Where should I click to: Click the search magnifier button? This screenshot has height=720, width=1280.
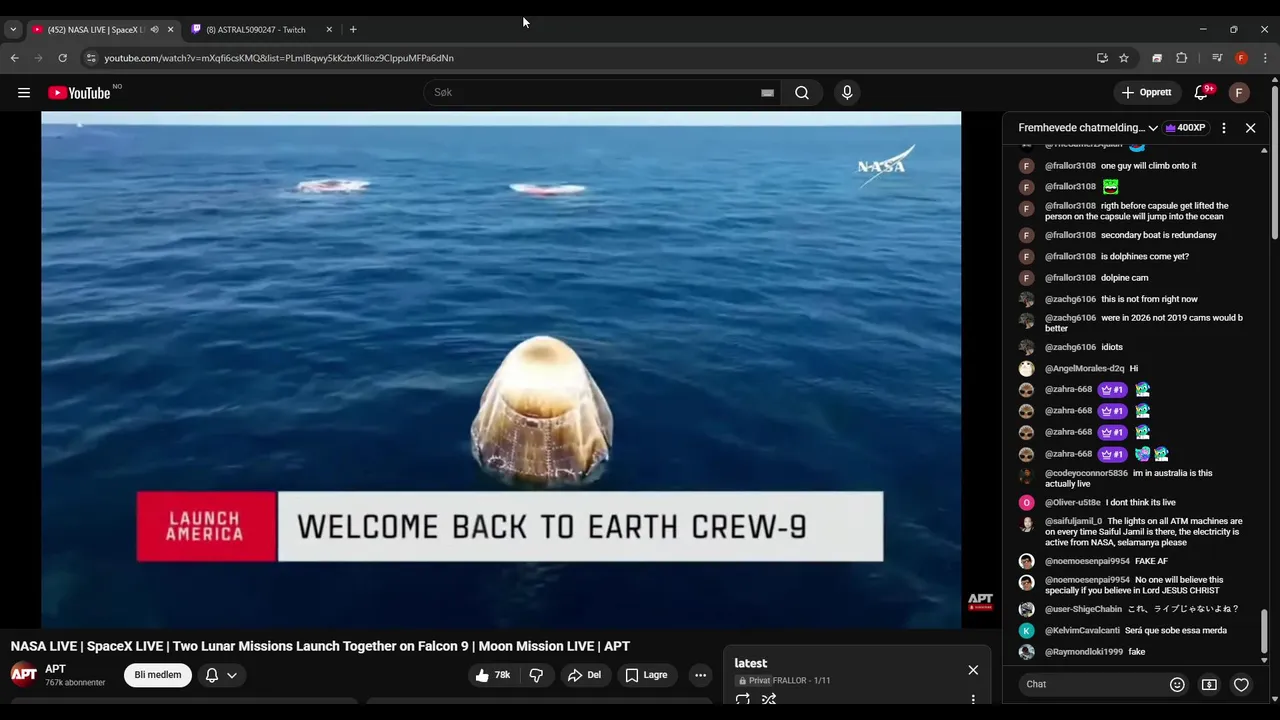(802, 93)
